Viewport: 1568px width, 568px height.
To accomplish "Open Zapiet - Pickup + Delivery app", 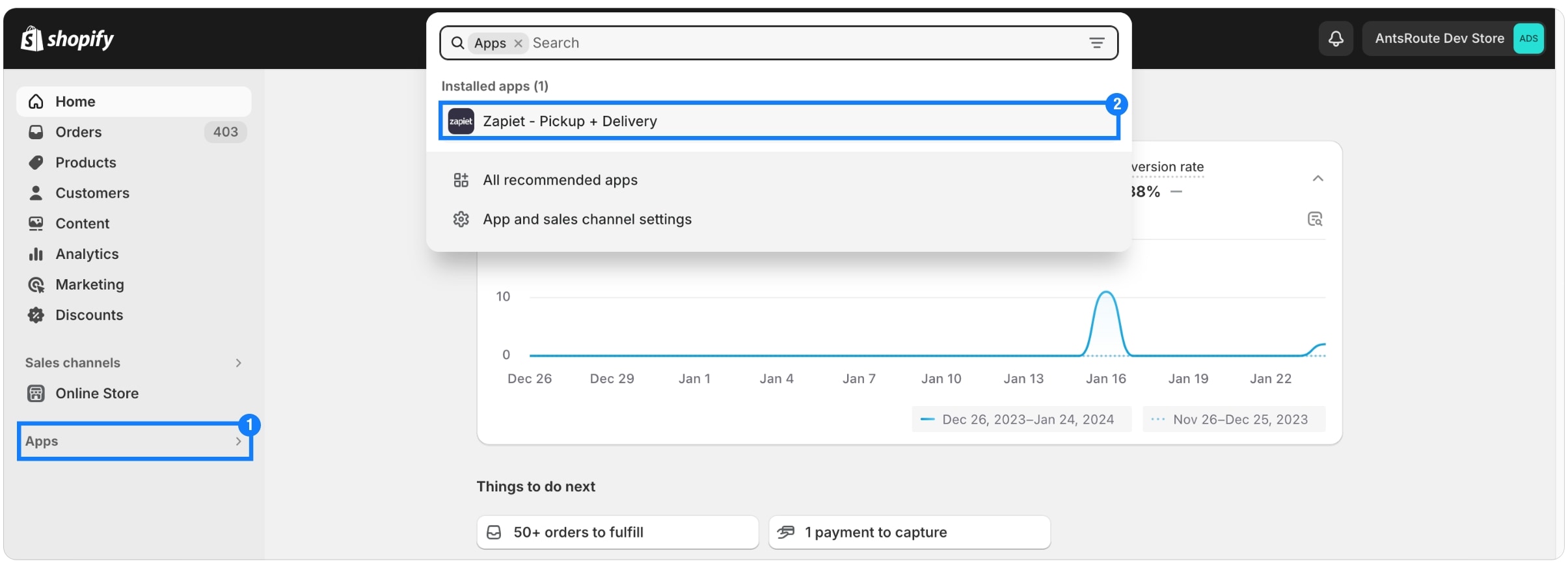I will [x=779, y=121].
